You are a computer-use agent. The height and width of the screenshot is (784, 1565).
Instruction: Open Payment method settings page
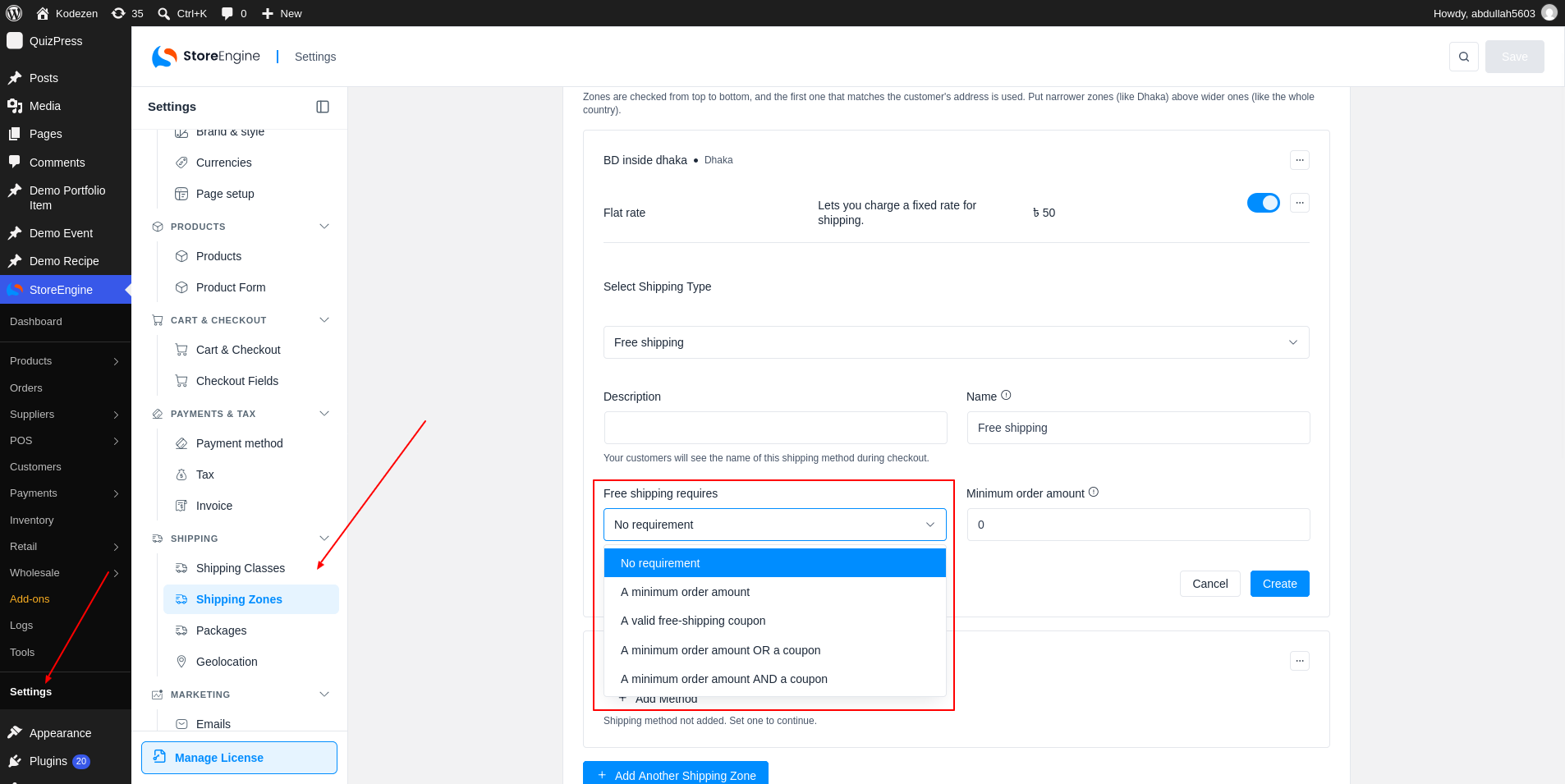click(239, 443)
